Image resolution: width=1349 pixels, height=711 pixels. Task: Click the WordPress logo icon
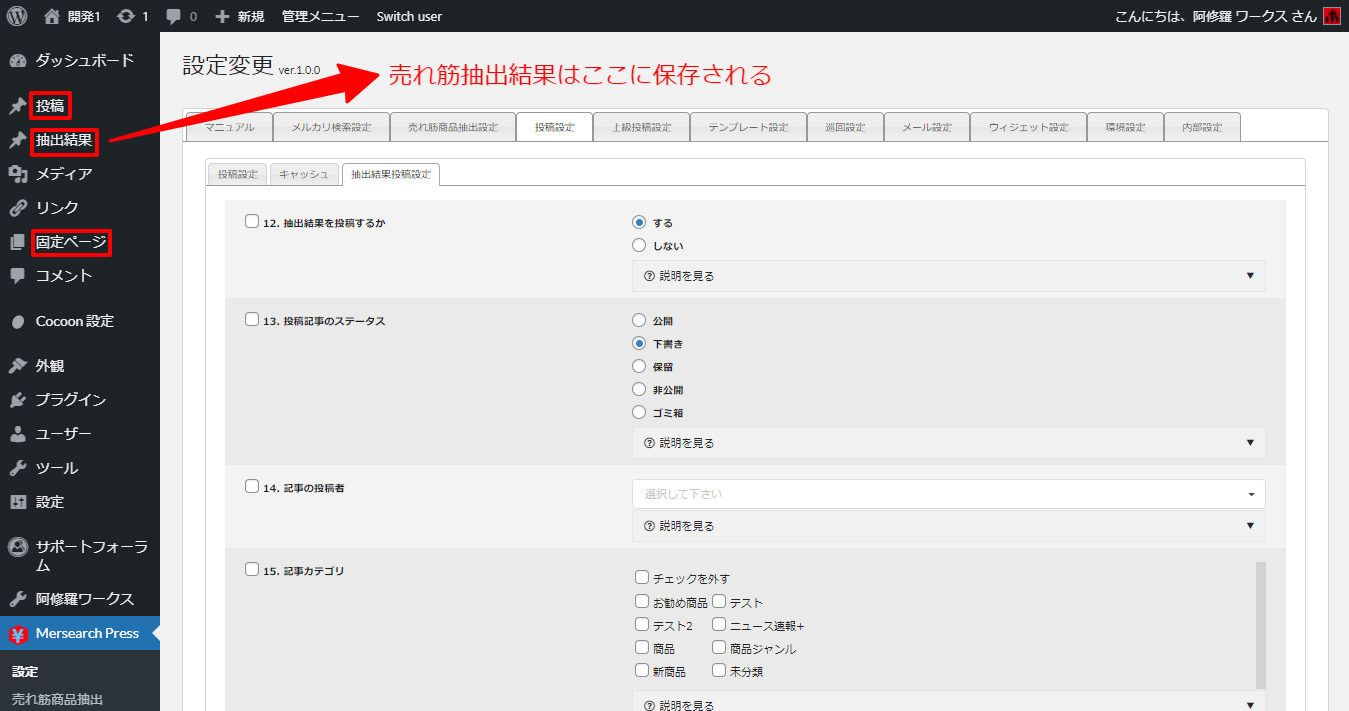pyautogui.click(x=17, y=16)
